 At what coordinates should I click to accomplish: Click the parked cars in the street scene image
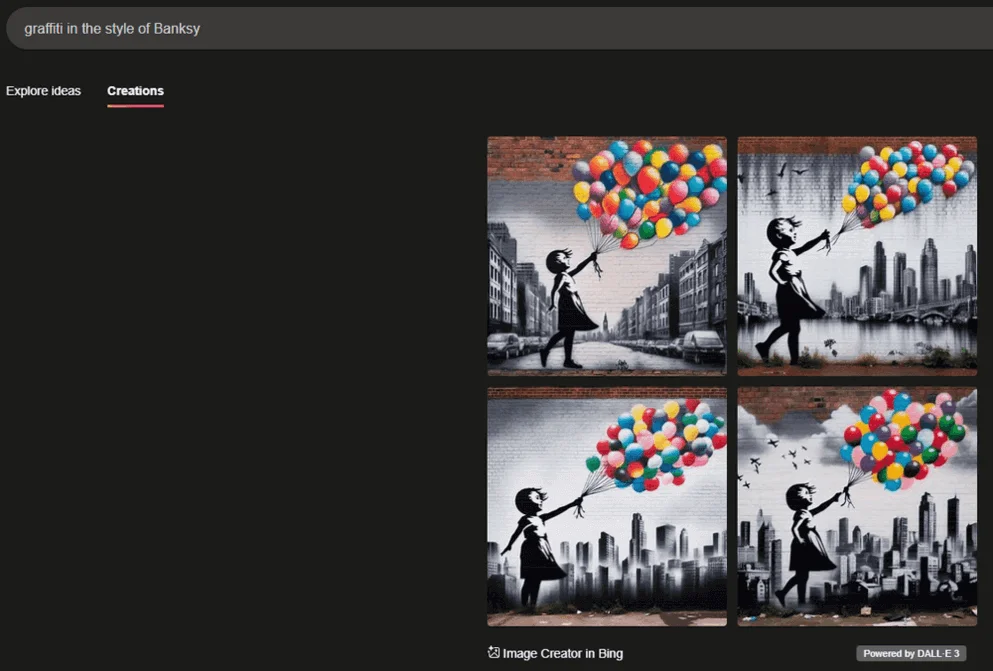703,345
